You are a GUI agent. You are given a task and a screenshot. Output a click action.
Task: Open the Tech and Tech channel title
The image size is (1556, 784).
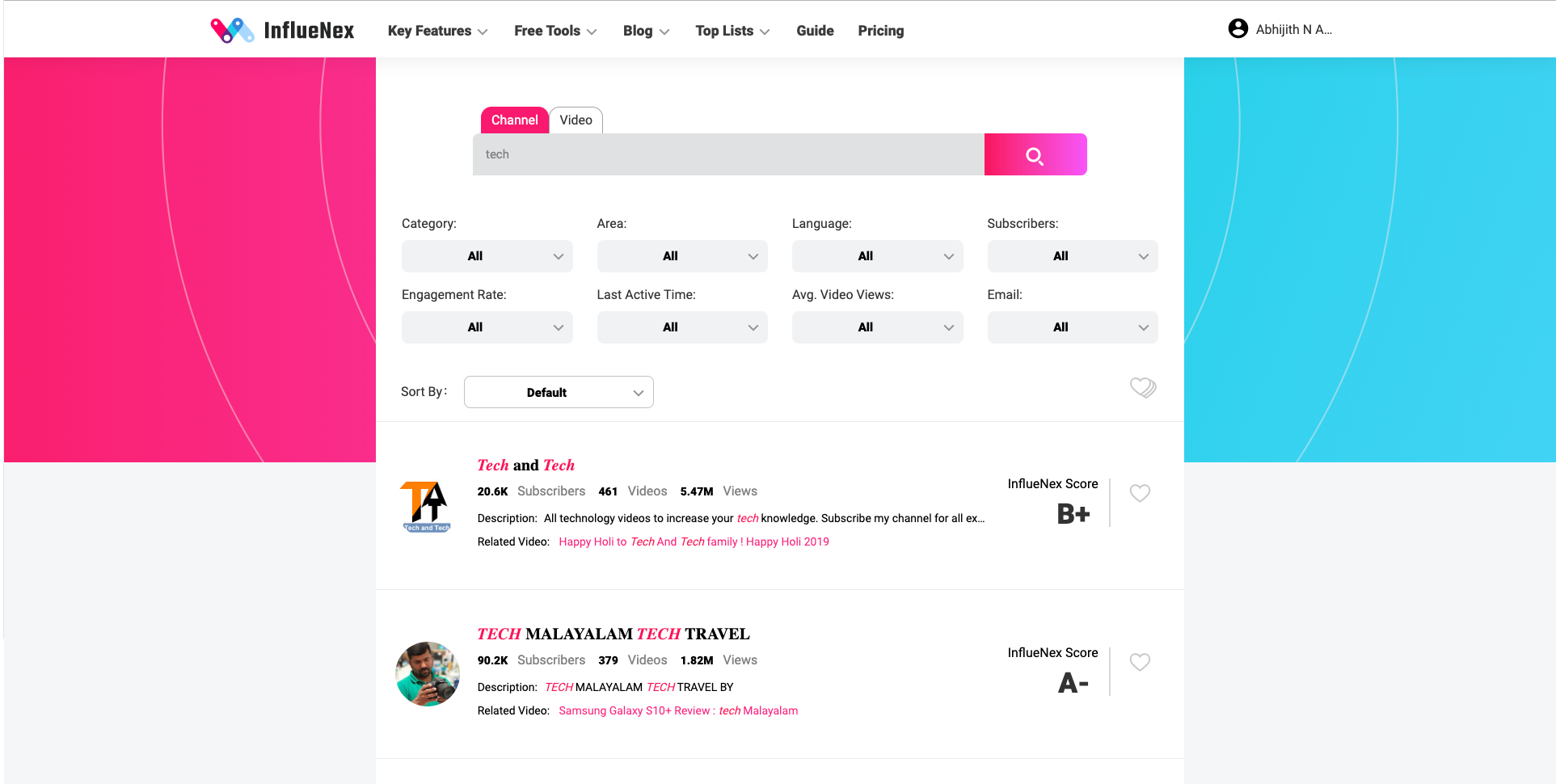pos(525,466)
